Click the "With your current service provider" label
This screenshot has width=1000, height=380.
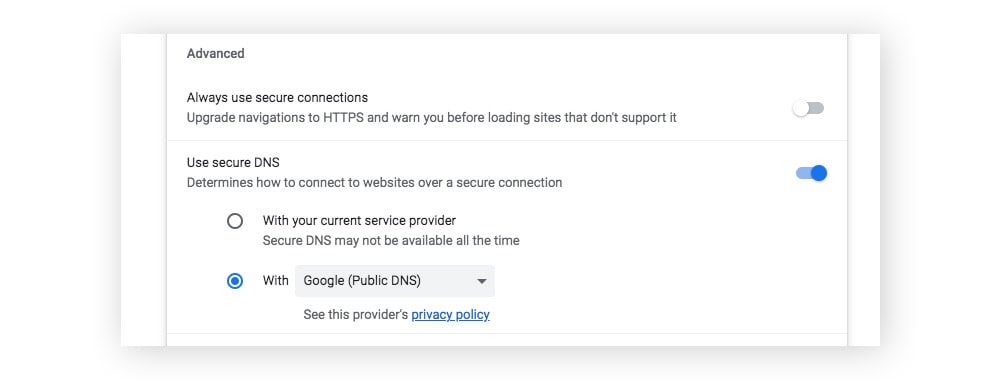coord(359,221)
